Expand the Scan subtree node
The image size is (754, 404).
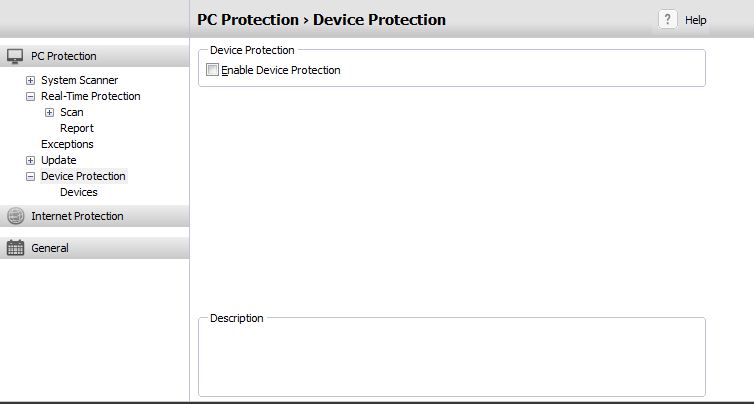(50, 112)
